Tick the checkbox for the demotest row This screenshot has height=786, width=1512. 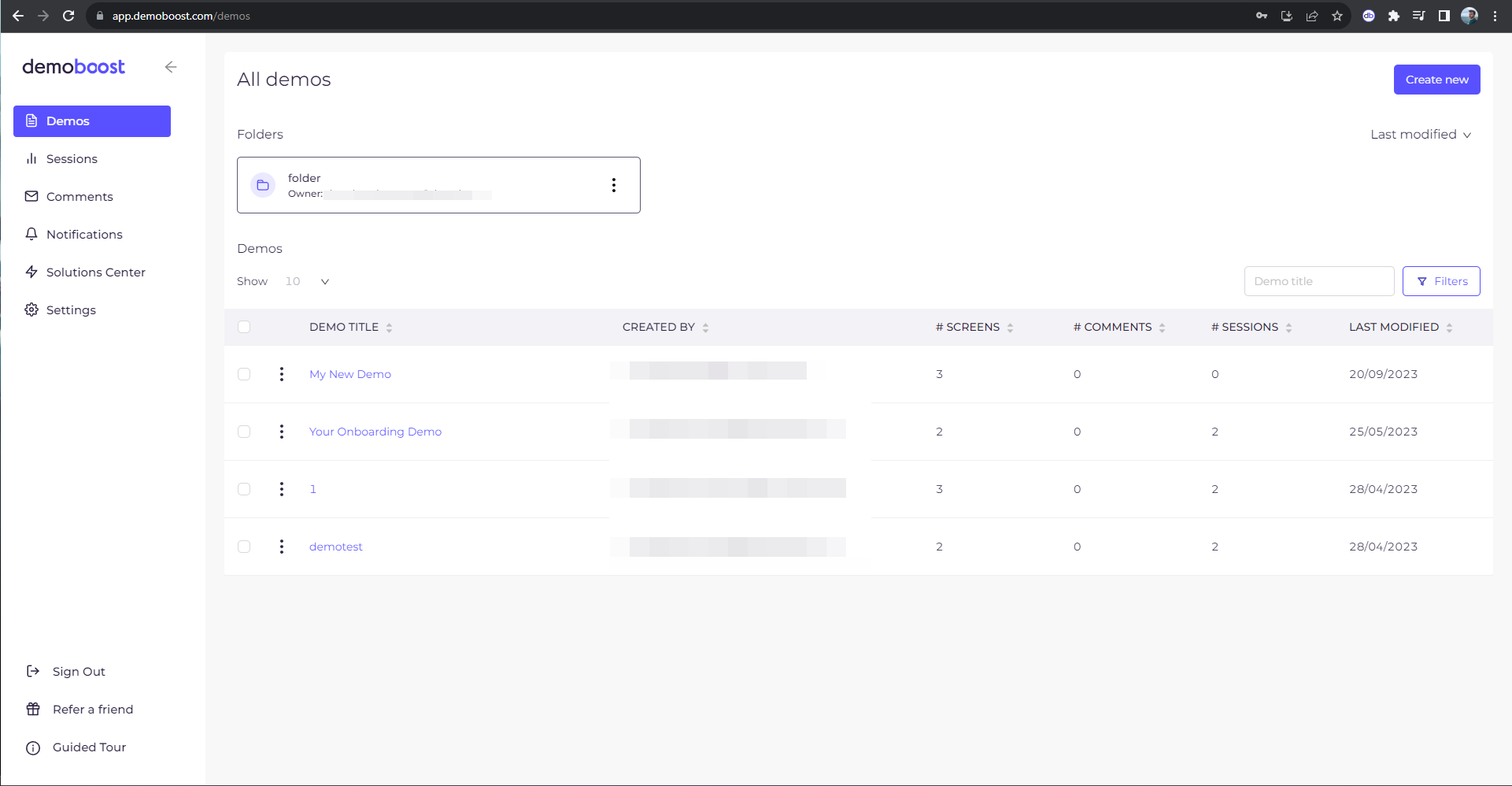pos(244,546)
